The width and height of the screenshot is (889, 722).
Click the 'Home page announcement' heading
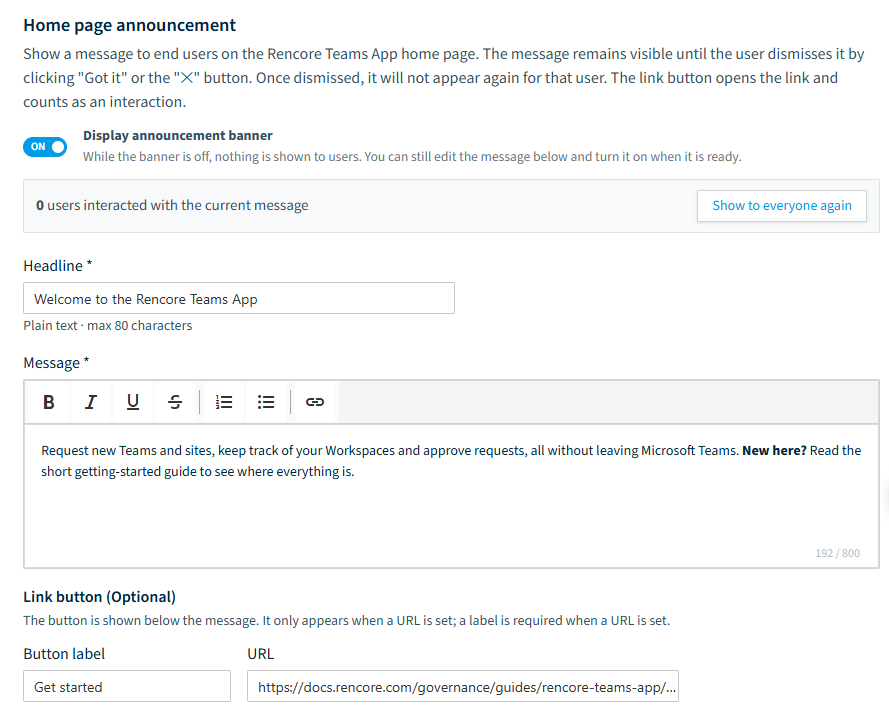coord(129,26)
